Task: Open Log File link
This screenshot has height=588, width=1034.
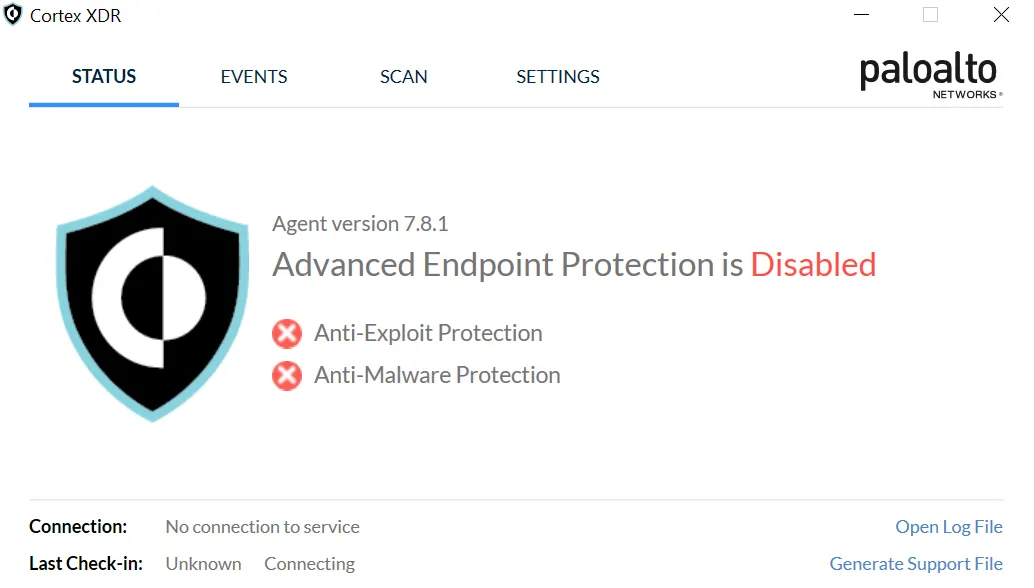Action: click(x=948, y=527)
